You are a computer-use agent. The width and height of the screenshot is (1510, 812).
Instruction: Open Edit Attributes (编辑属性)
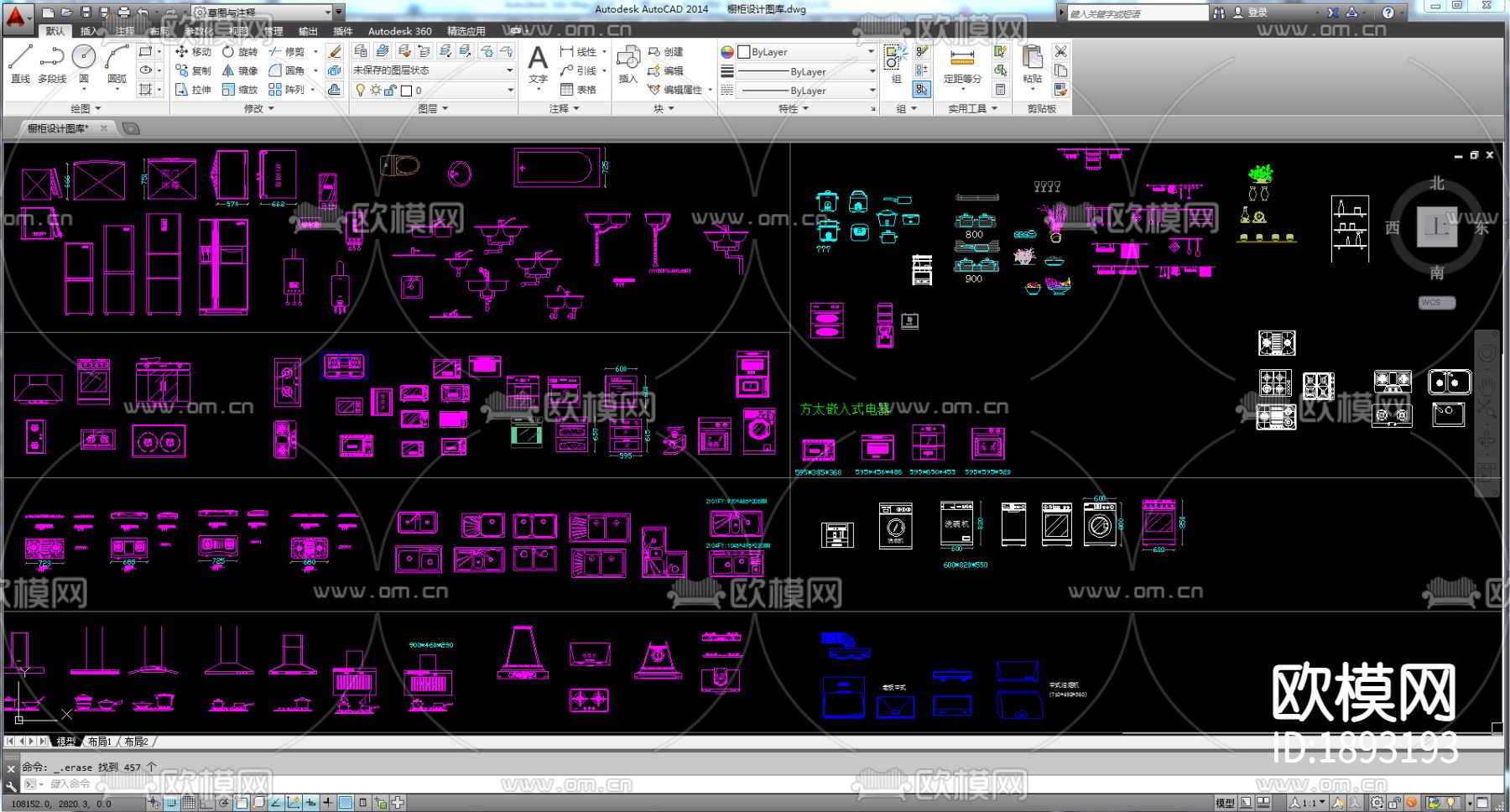675,90
